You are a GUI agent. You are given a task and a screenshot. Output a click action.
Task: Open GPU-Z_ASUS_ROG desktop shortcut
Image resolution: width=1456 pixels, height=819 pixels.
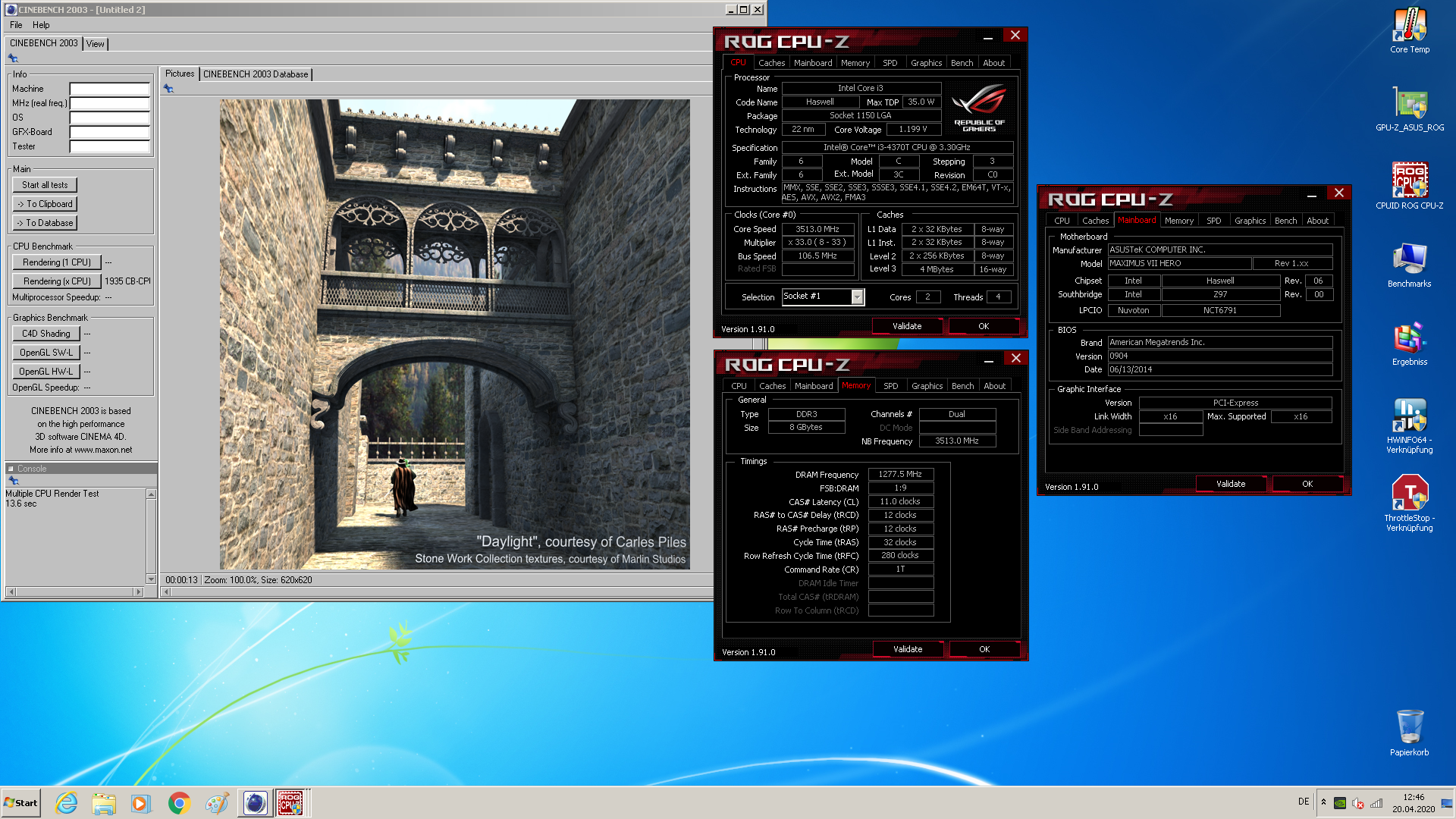(1409, 108)
